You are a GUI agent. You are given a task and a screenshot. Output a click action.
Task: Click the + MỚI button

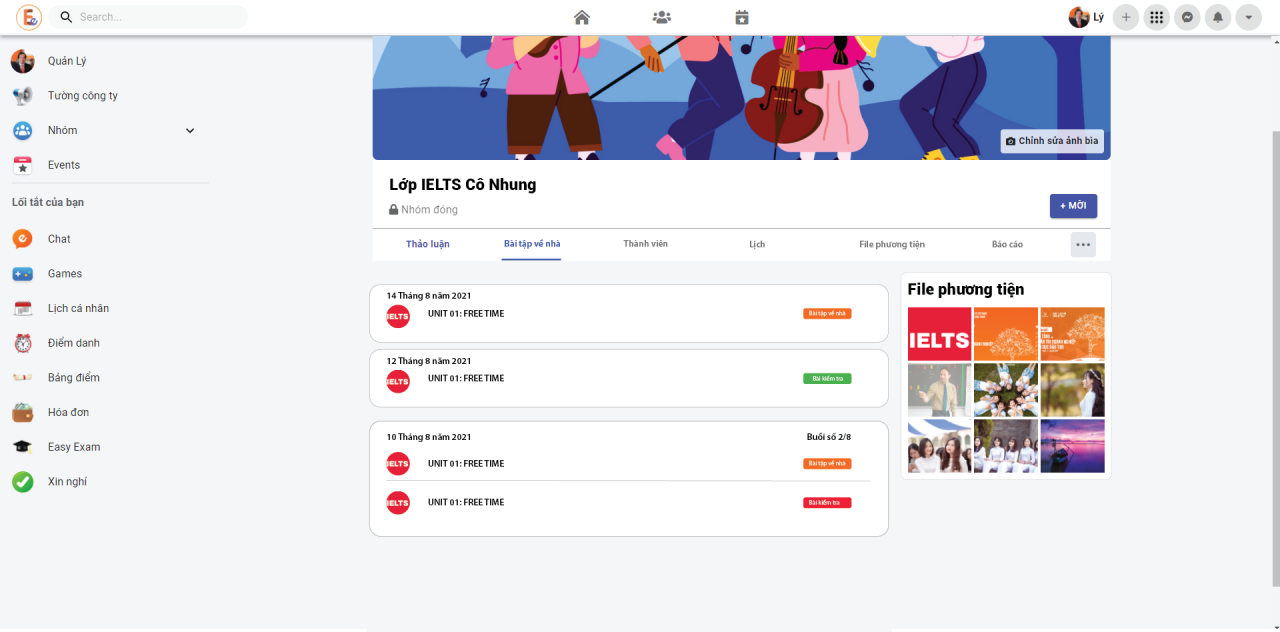pyautogui.click(x=1073, y=205)
